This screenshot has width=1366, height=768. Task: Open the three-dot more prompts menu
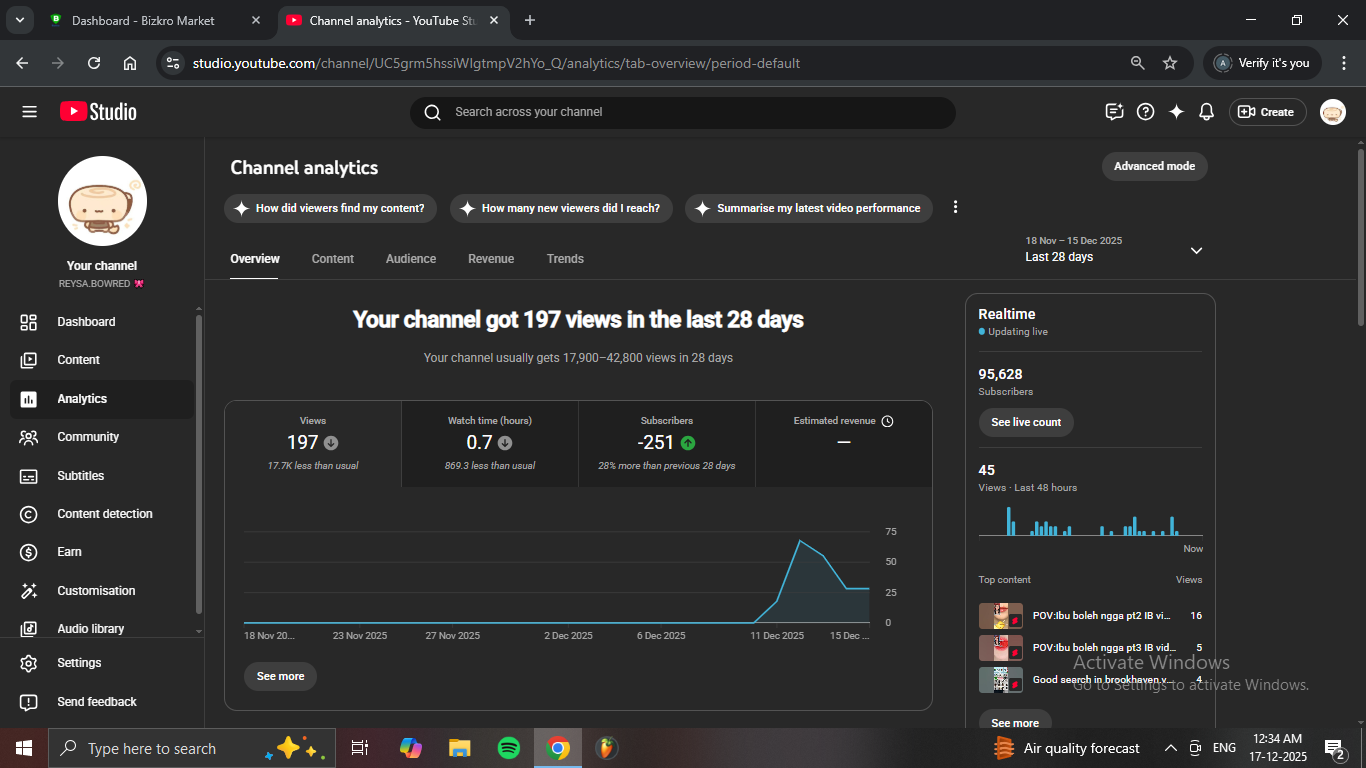point(955,207)
